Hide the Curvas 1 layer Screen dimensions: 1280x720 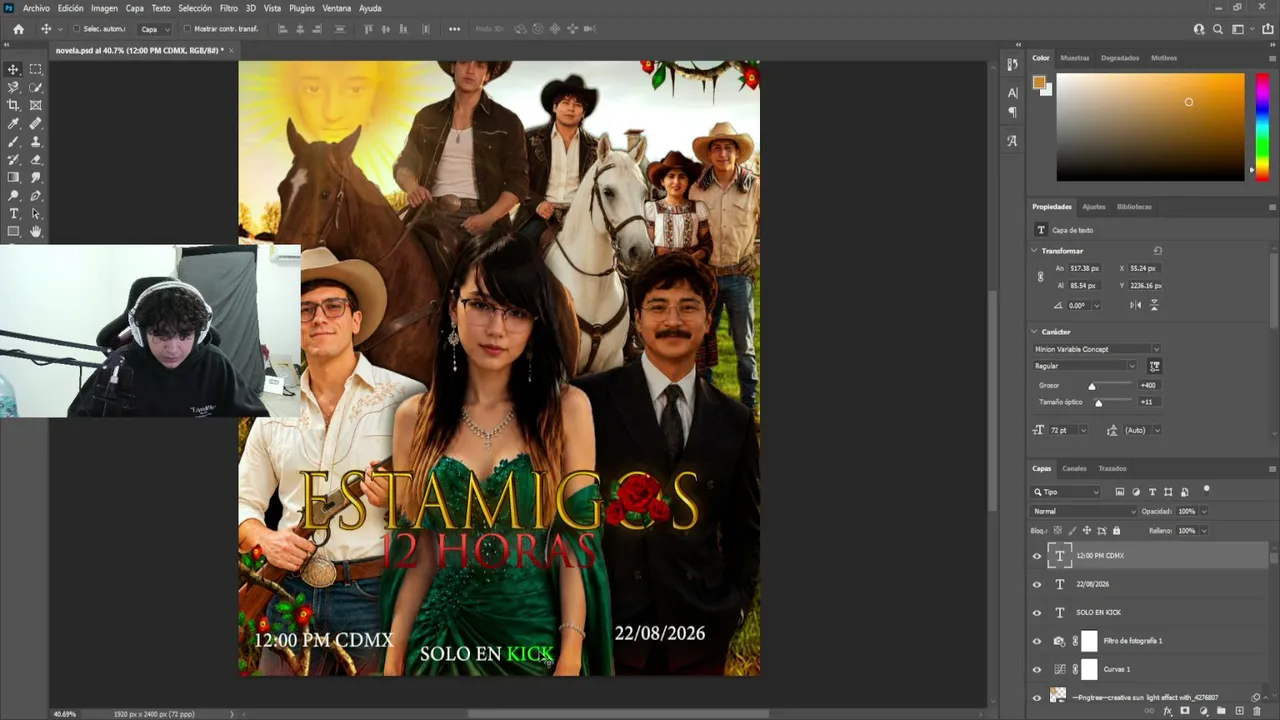coord(1037,669)
